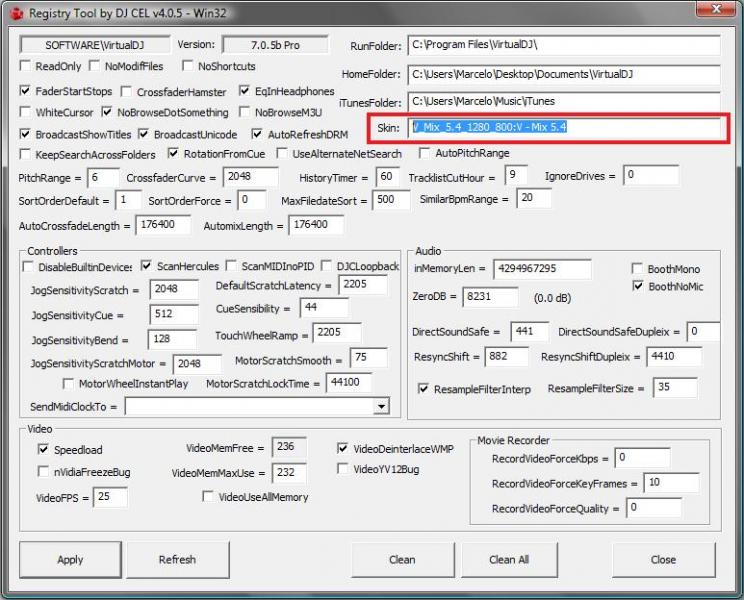Focus the TracklistCutHour input

tap(516, 175)
